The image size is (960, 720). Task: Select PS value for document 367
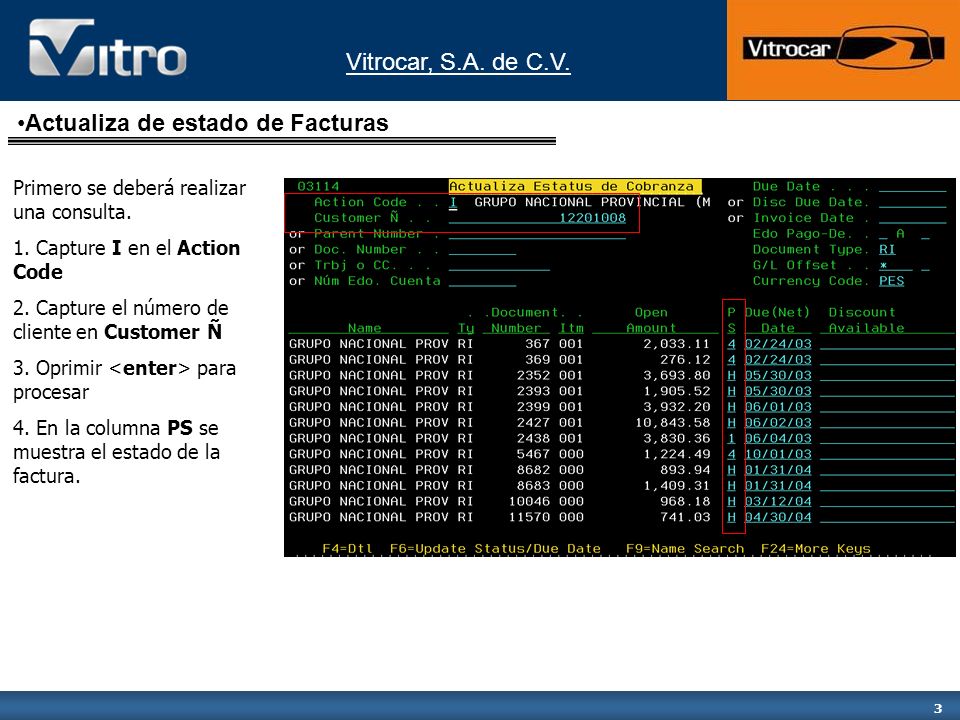pos(732,344)
